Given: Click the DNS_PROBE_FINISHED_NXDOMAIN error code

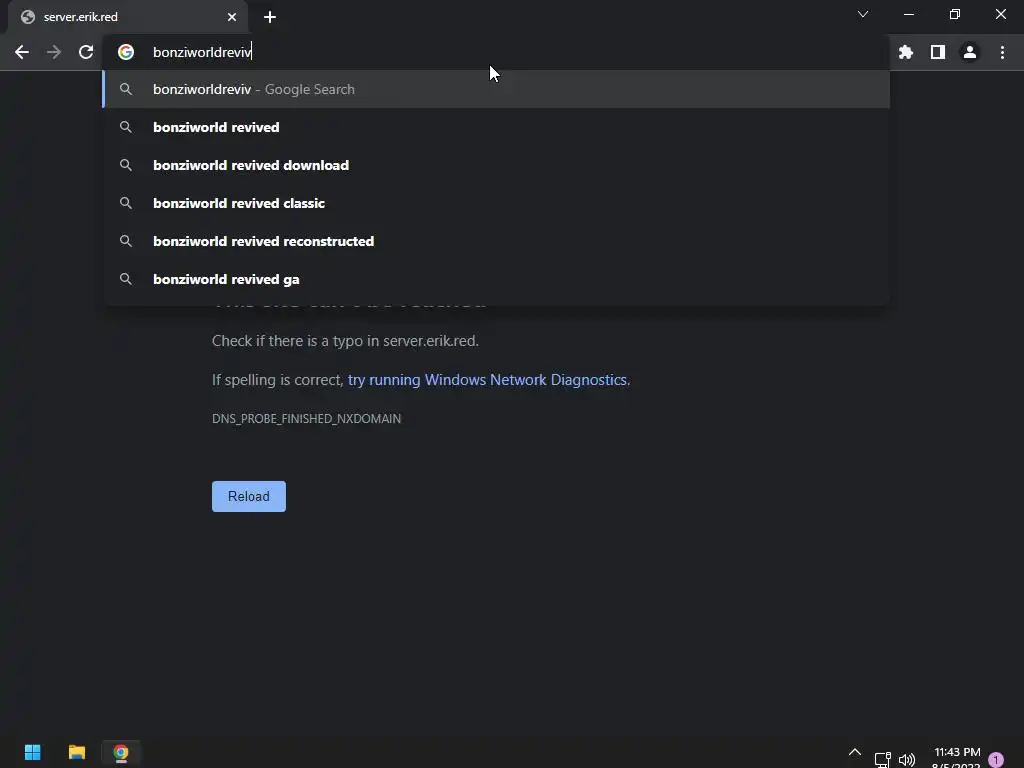Looking at the screenshot, I should (306, 419).
